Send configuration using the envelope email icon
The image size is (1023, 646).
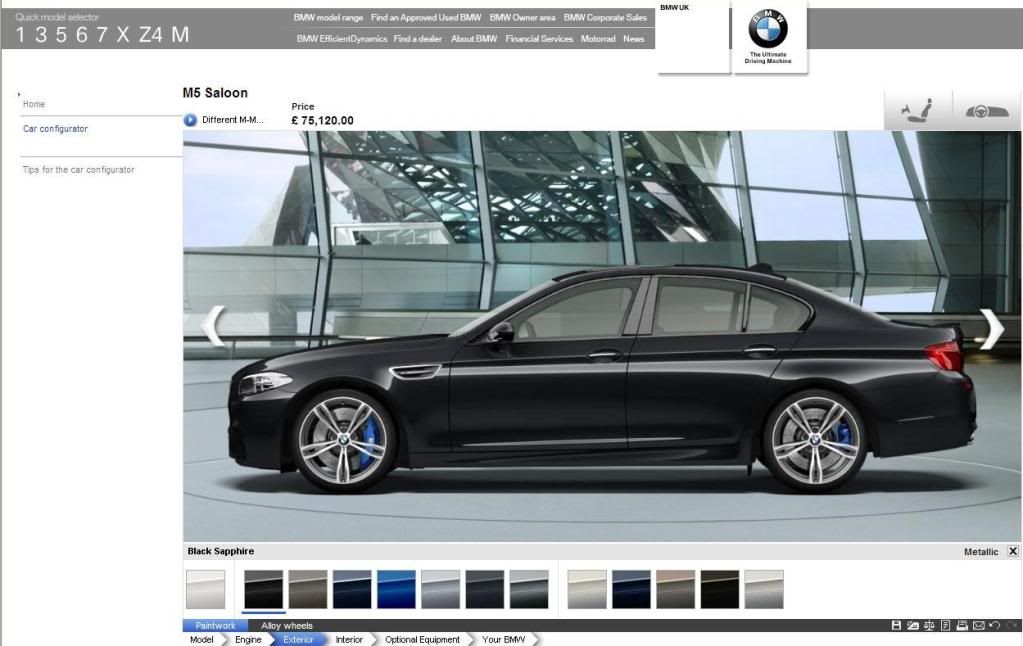[979, 625]
